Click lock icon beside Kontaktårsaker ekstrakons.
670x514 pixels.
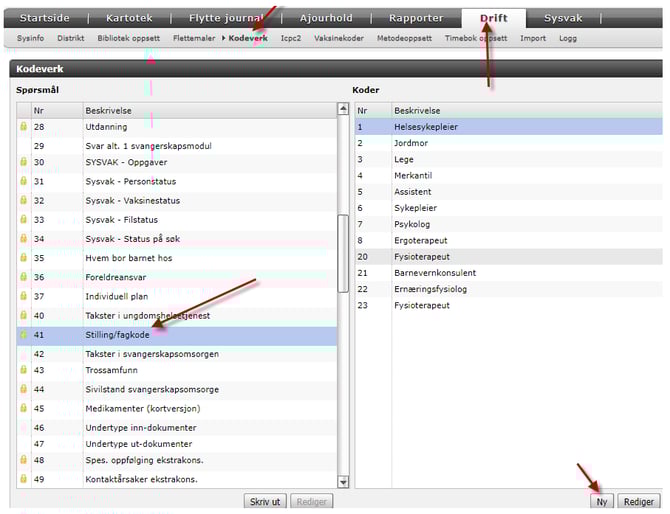24,479
